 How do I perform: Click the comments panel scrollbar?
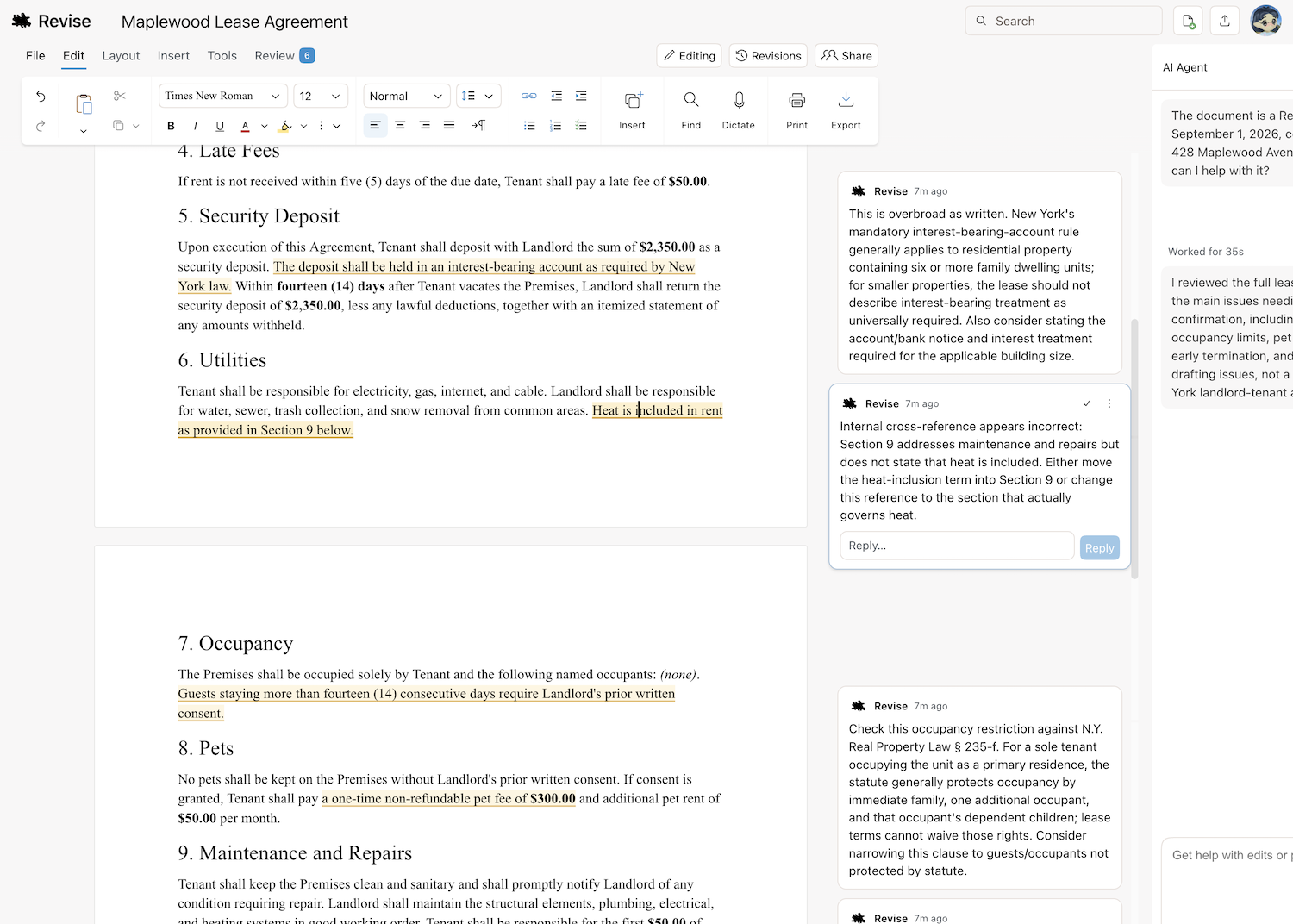pos(1134,448)
